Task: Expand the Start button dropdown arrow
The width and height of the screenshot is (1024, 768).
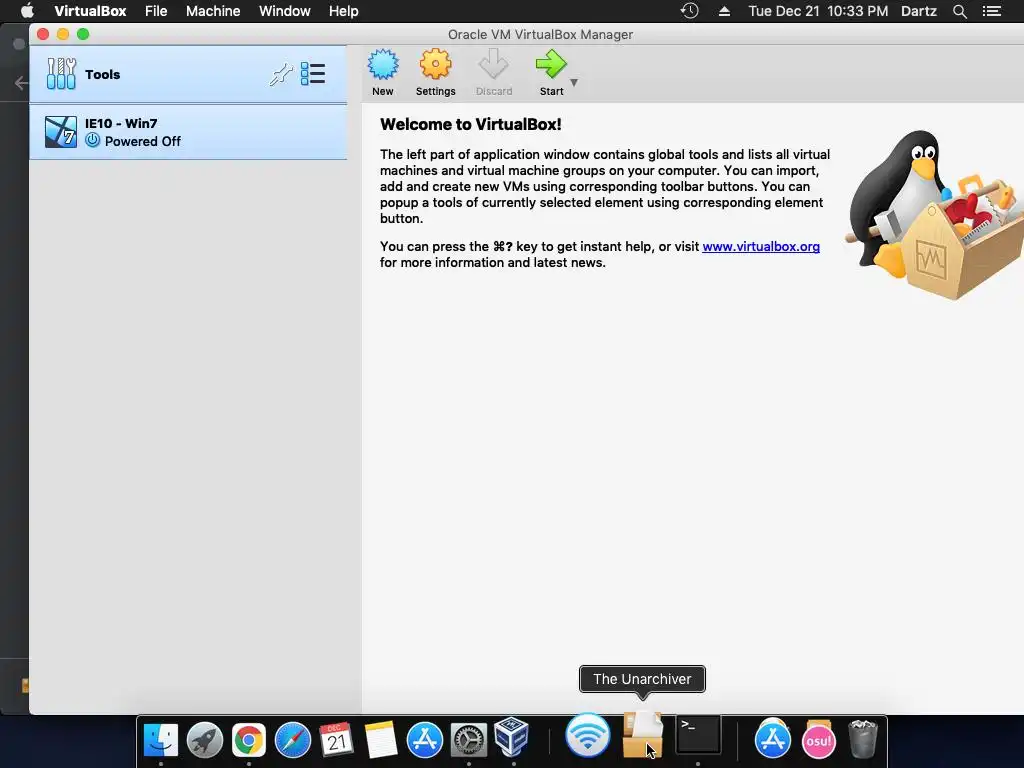Action: tap(574, 82)
